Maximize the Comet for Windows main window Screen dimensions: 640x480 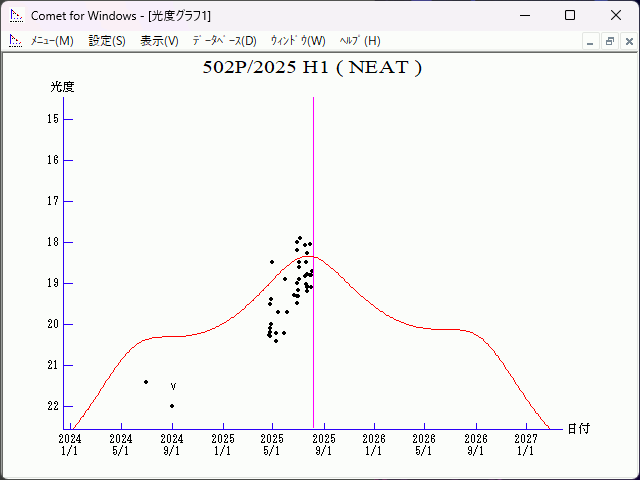click(x=570, y=15)
